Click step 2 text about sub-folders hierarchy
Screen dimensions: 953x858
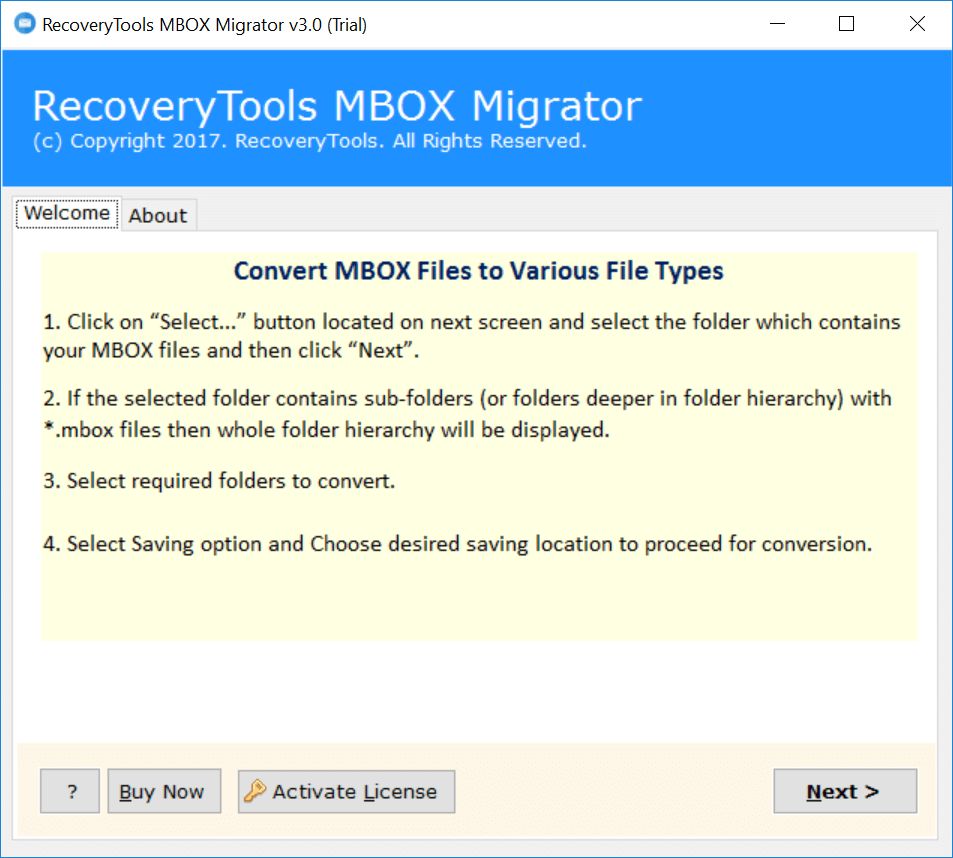point(467,414)
